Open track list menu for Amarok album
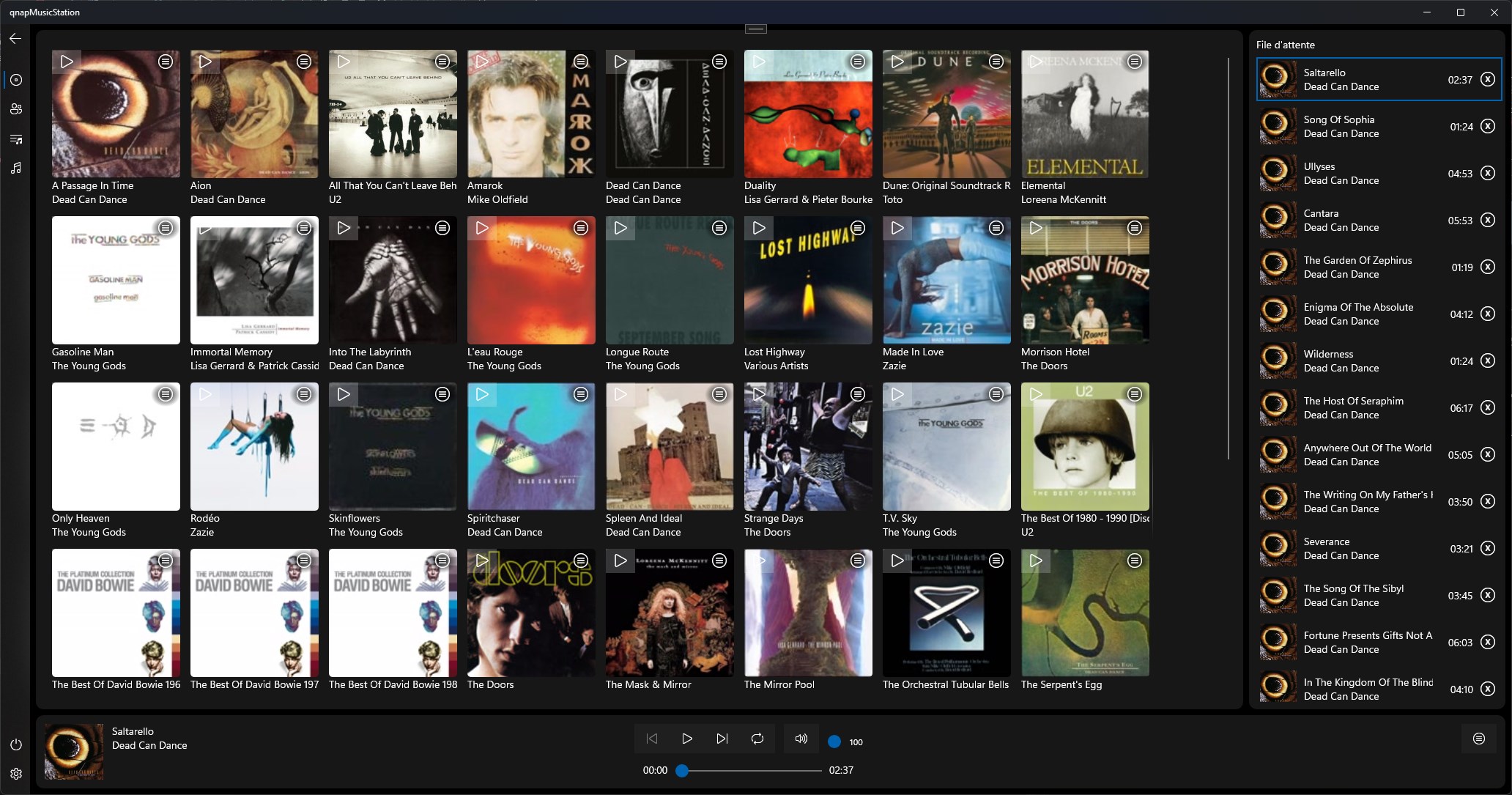The image size is (1512, 795). [x=581, y=62]
